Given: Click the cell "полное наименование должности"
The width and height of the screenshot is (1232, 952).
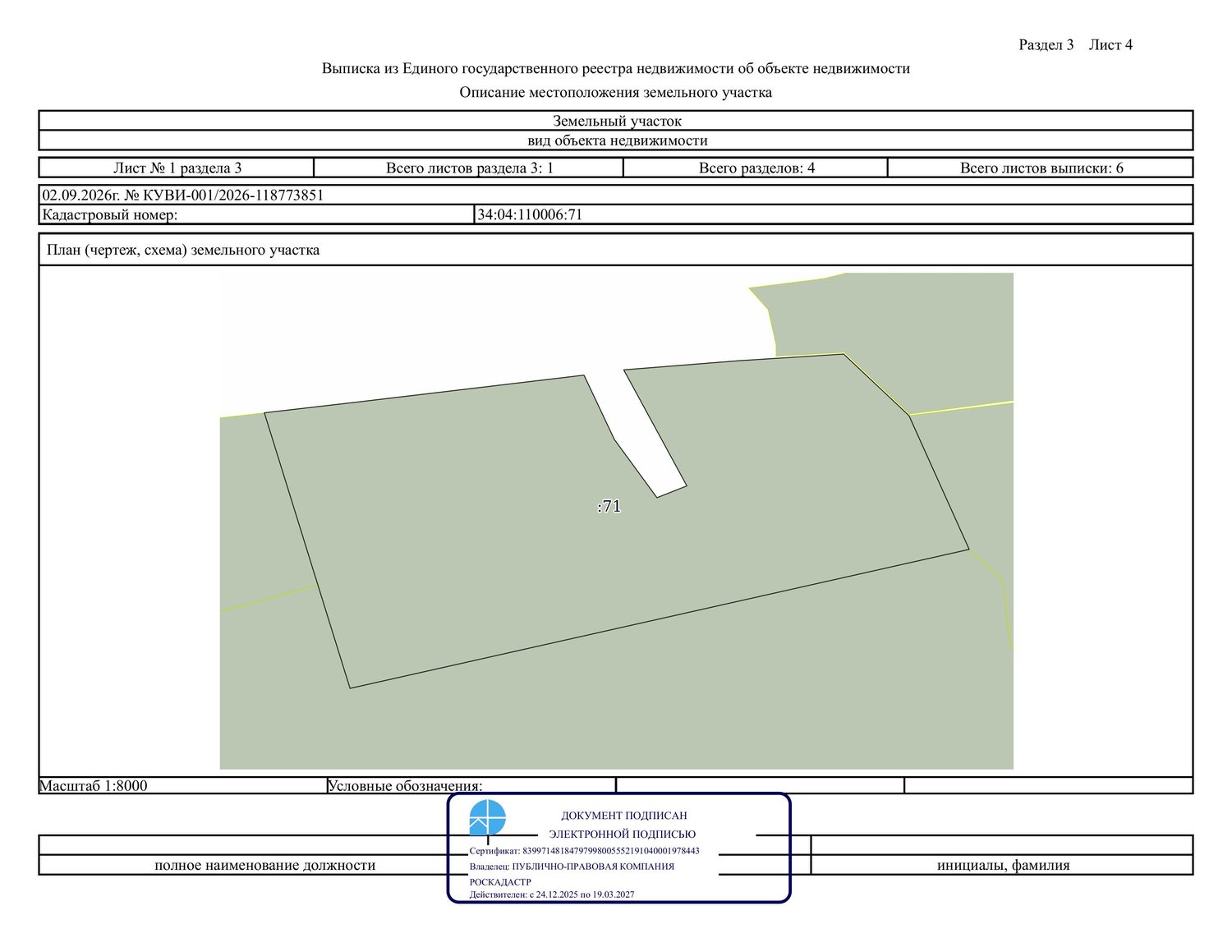Looking at the screenshot, I should (x=264, y=865).
